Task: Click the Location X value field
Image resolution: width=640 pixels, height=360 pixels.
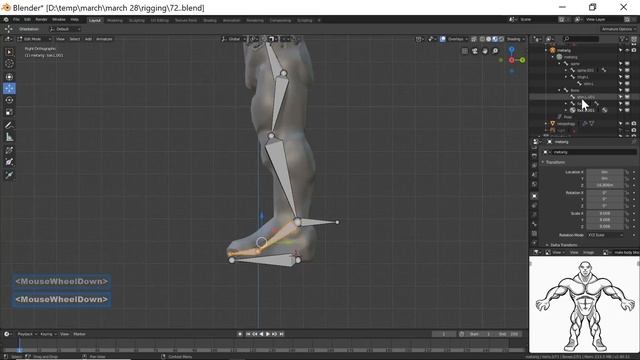Action: click(x=605, y=172)
